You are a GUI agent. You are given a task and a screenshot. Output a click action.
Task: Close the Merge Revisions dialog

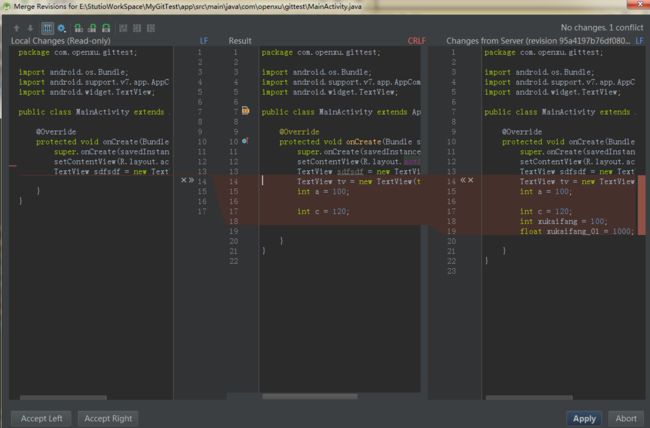639,4
